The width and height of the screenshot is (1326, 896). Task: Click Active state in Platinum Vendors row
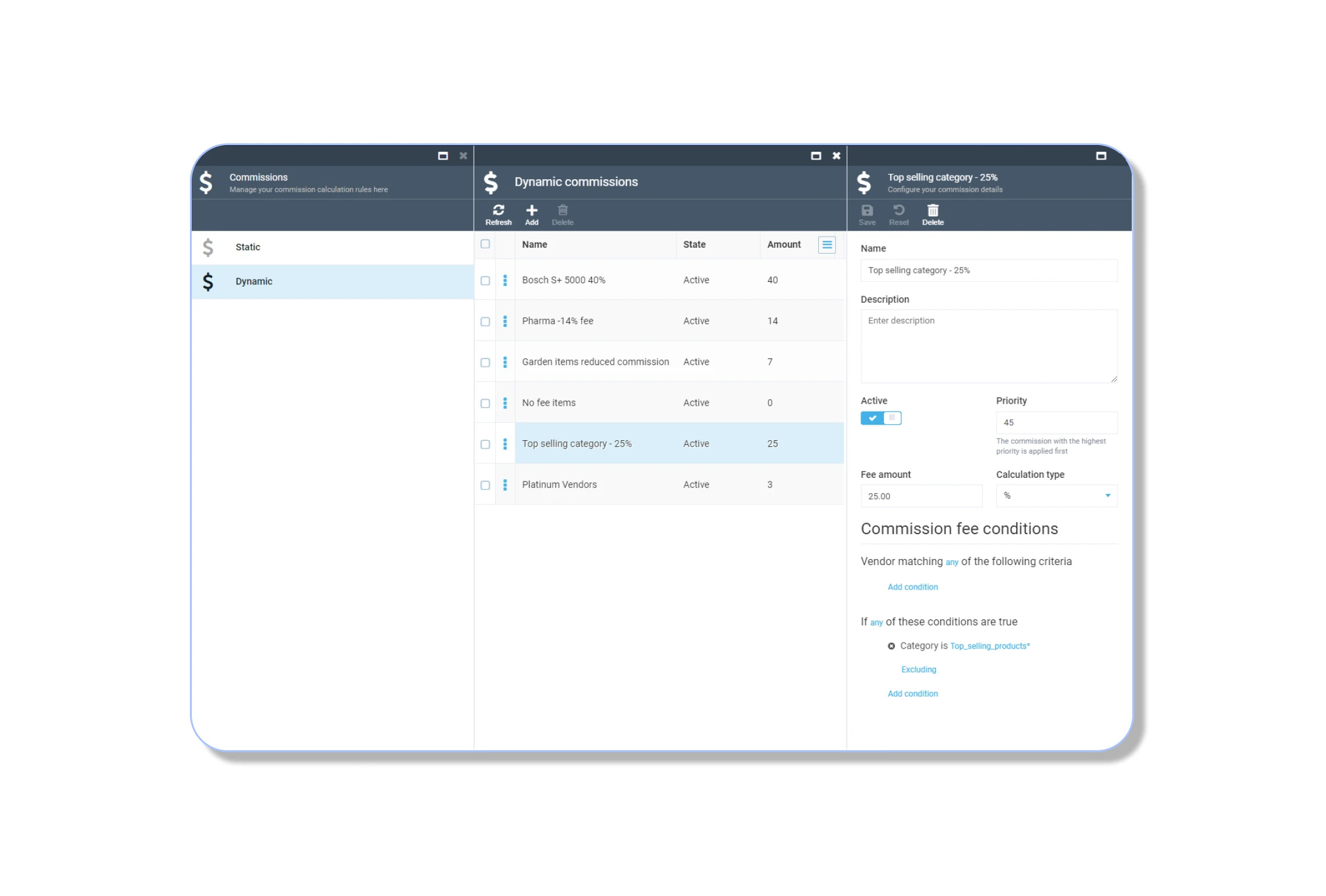tap(696, 485)
